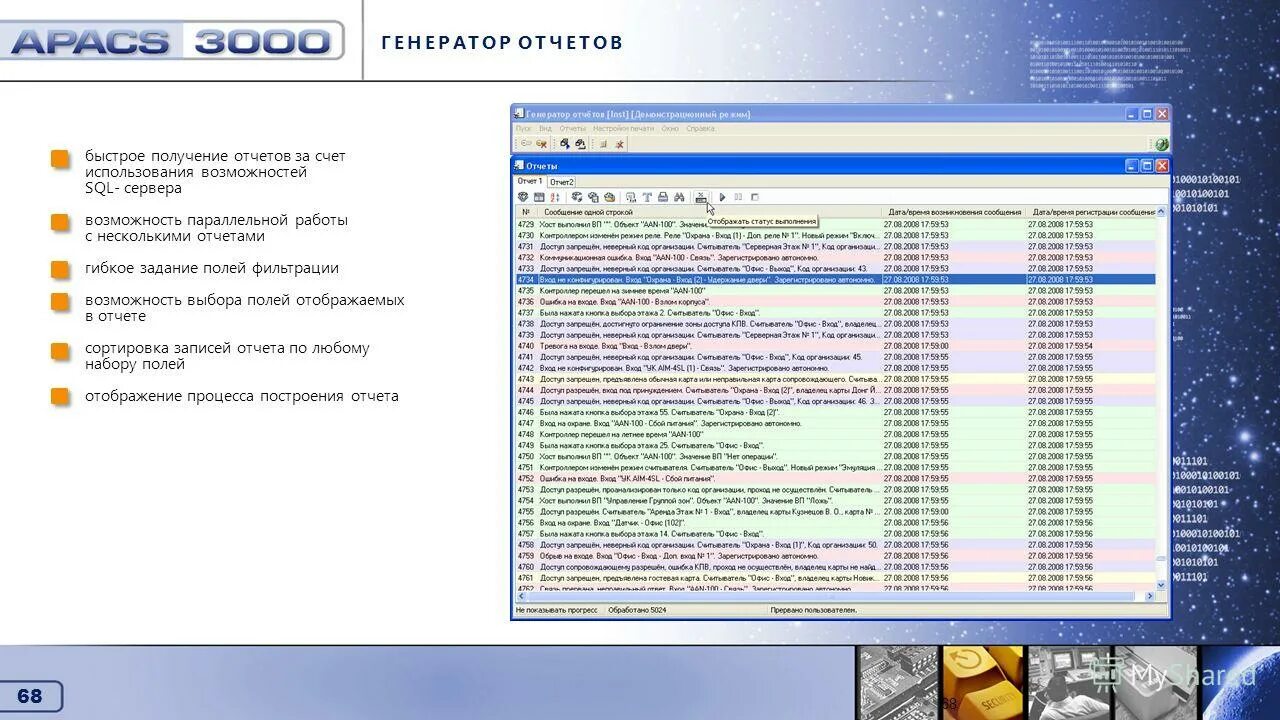Screen dimensions: 1280x720
Task: Open the Пуск menu
Action: 523,128
